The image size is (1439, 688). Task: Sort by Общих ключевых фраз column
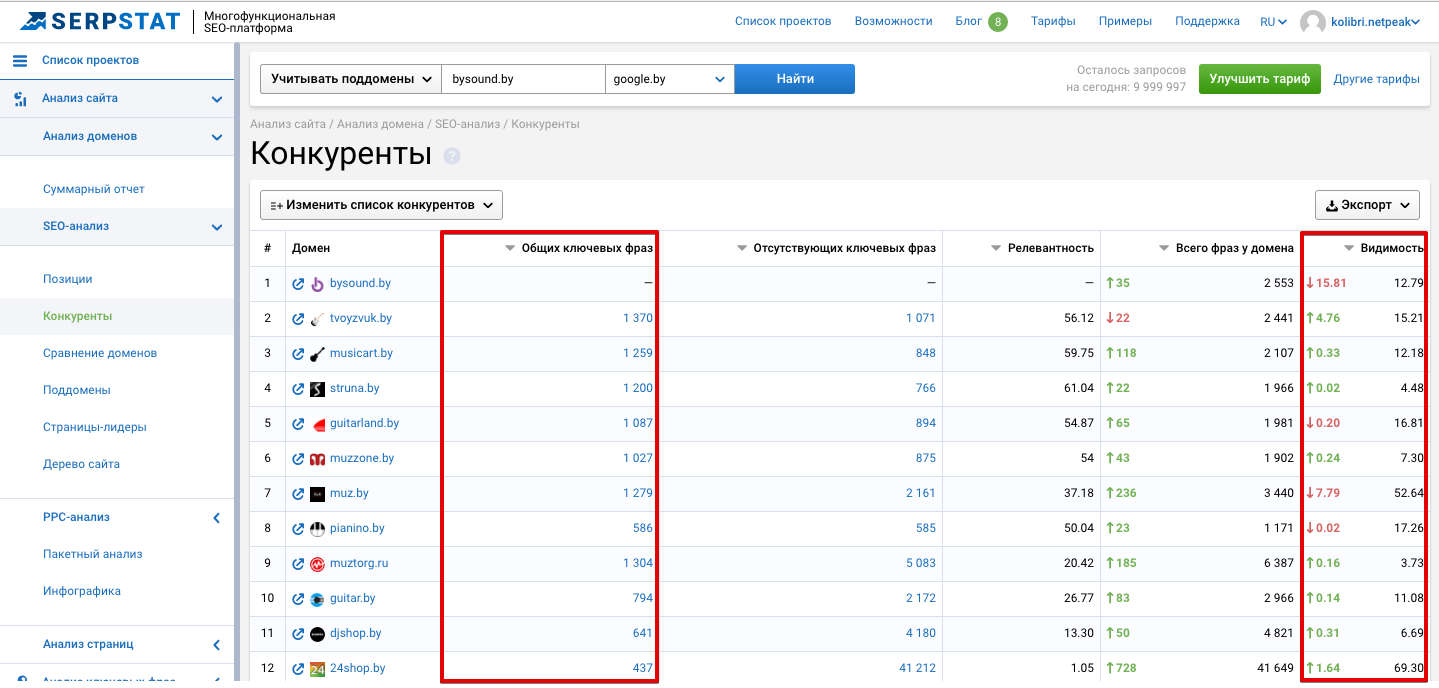(x=580, y=248)
